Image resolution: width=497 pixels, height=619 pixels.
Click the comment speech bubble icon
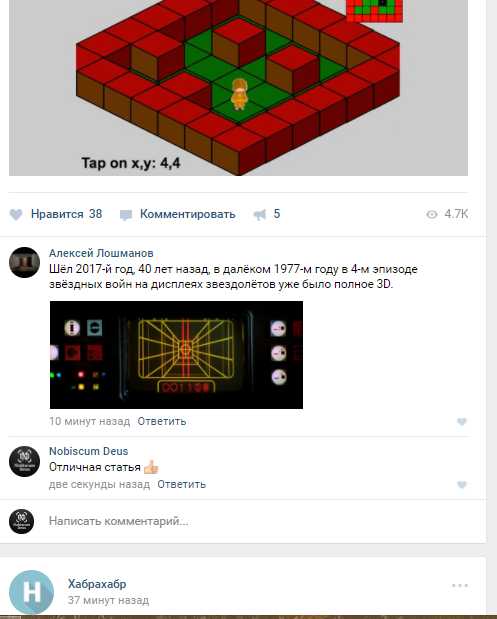(126, 215)
